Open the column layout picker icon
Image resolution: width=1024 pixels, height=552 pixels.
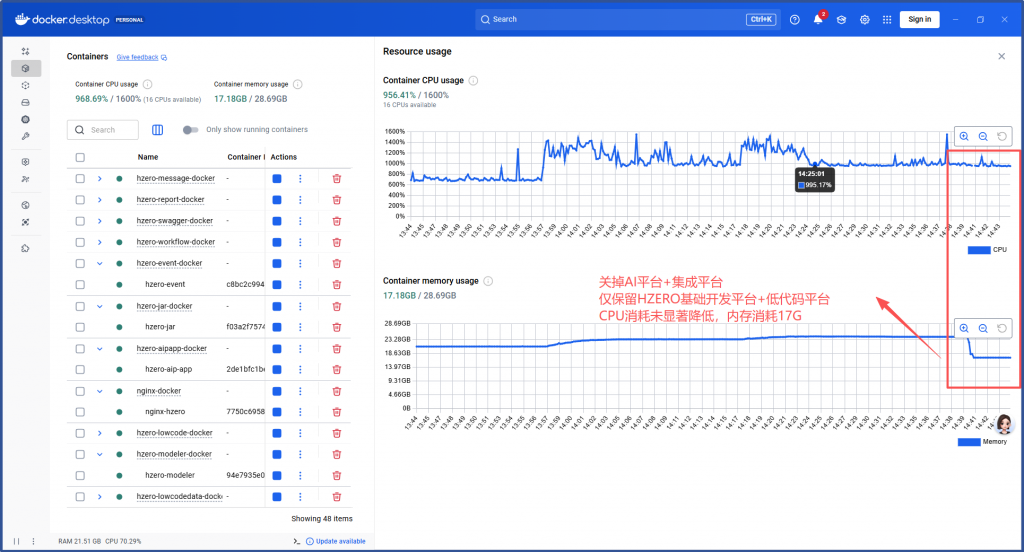157,130
